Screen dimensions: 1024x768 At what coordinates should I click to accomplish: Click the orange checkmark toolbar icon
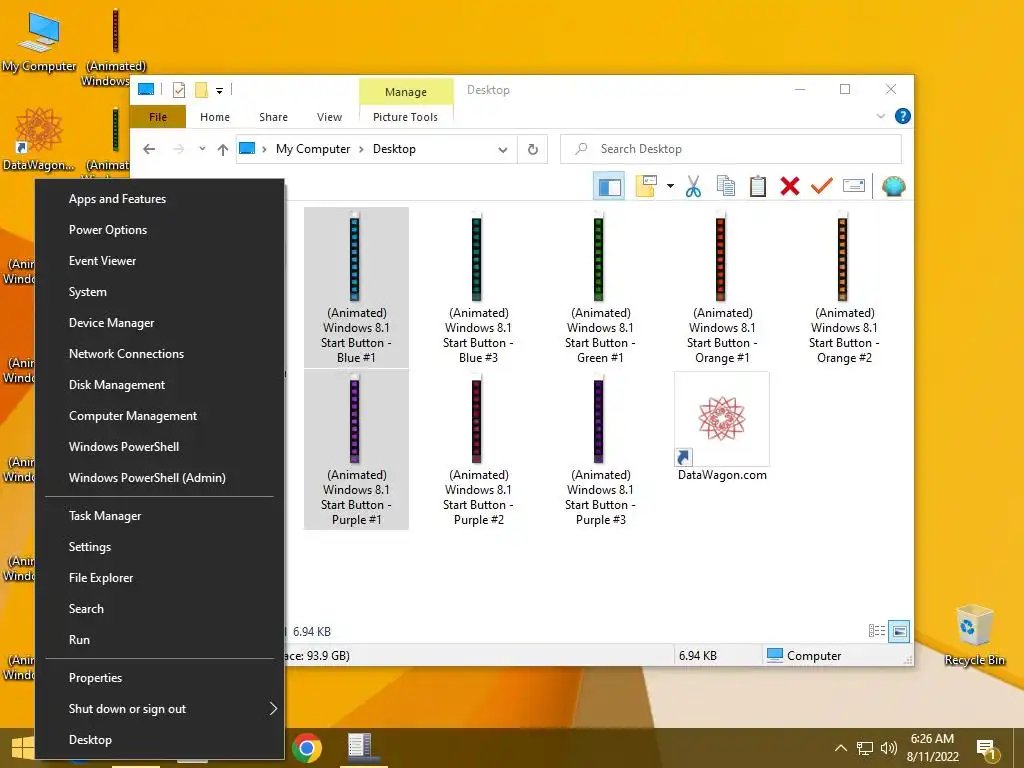822,187
